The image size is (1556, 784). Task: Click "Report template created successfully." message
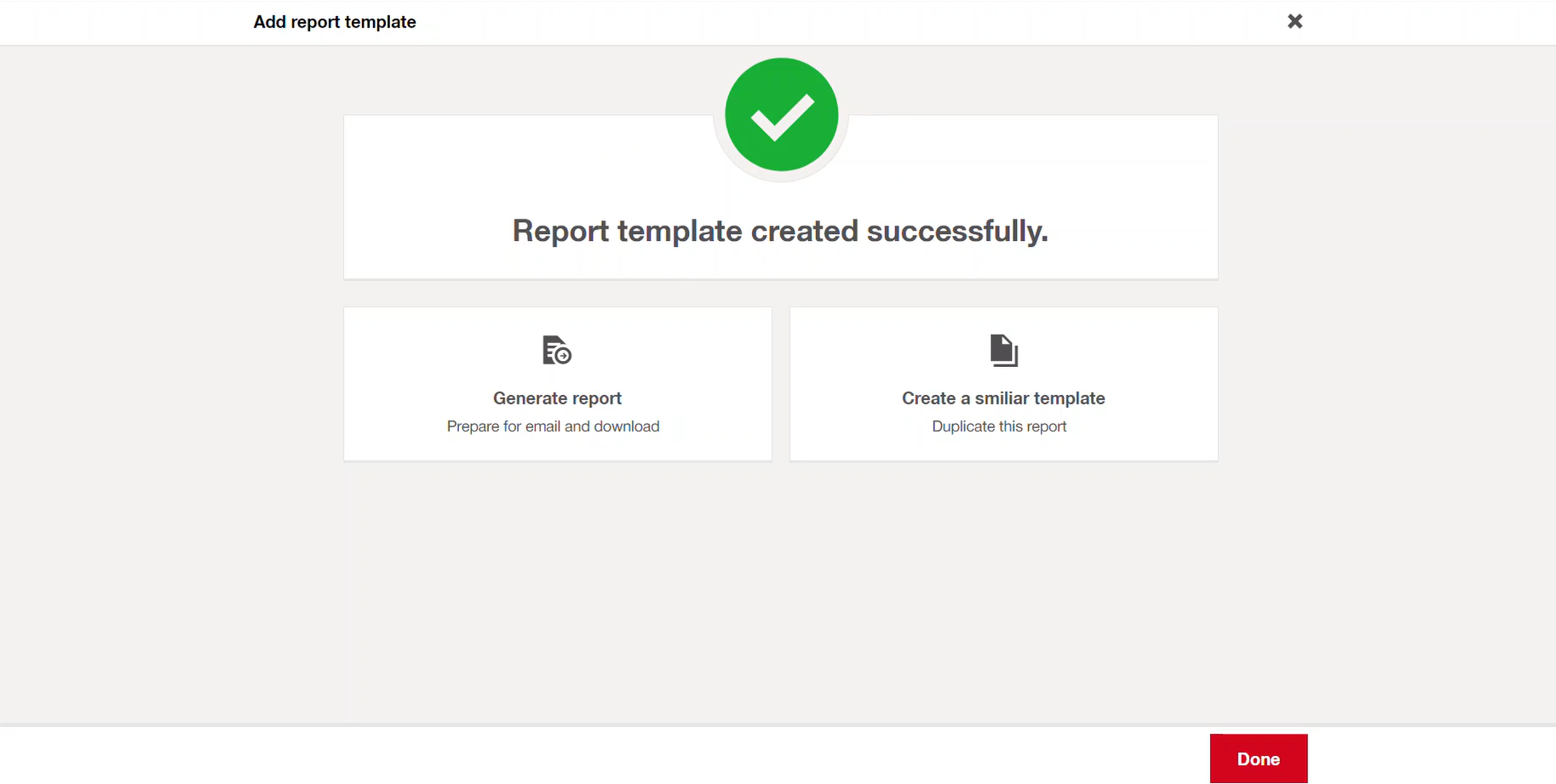tap(780, 231)
